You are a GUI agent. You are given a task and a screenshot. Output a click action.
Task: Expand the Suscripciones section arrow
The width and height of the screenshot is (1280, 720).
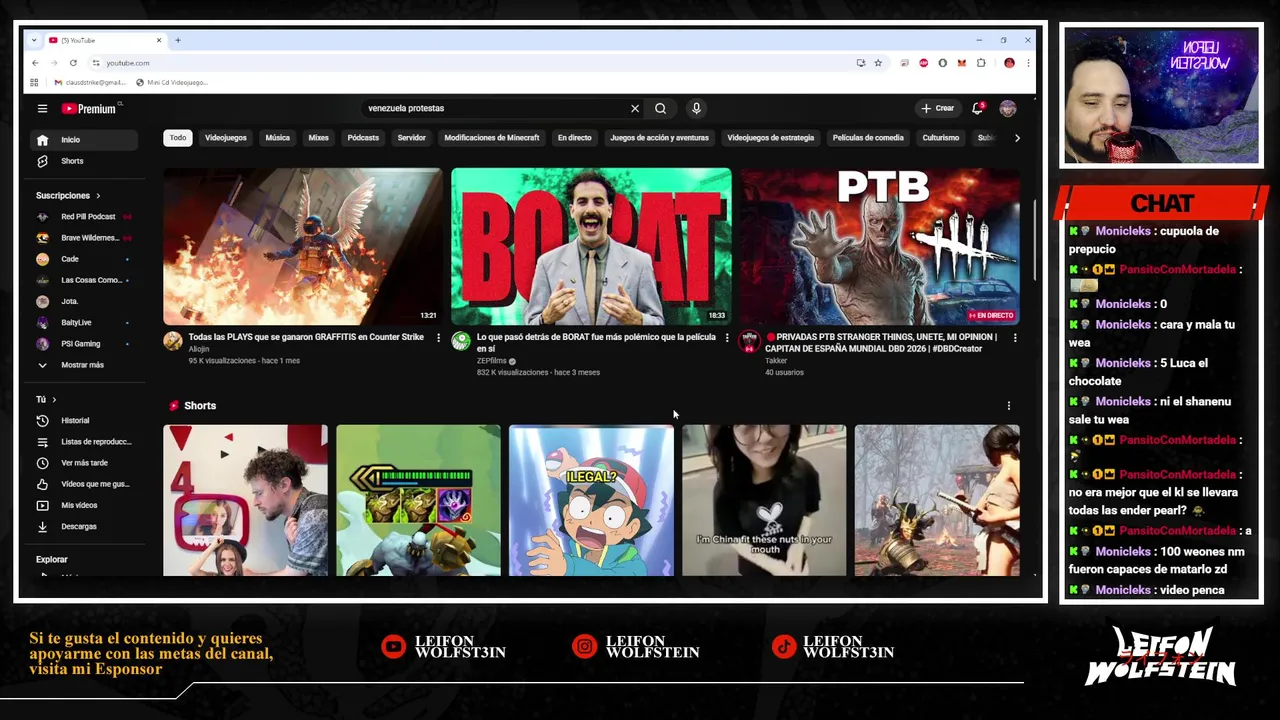[98, 196]
